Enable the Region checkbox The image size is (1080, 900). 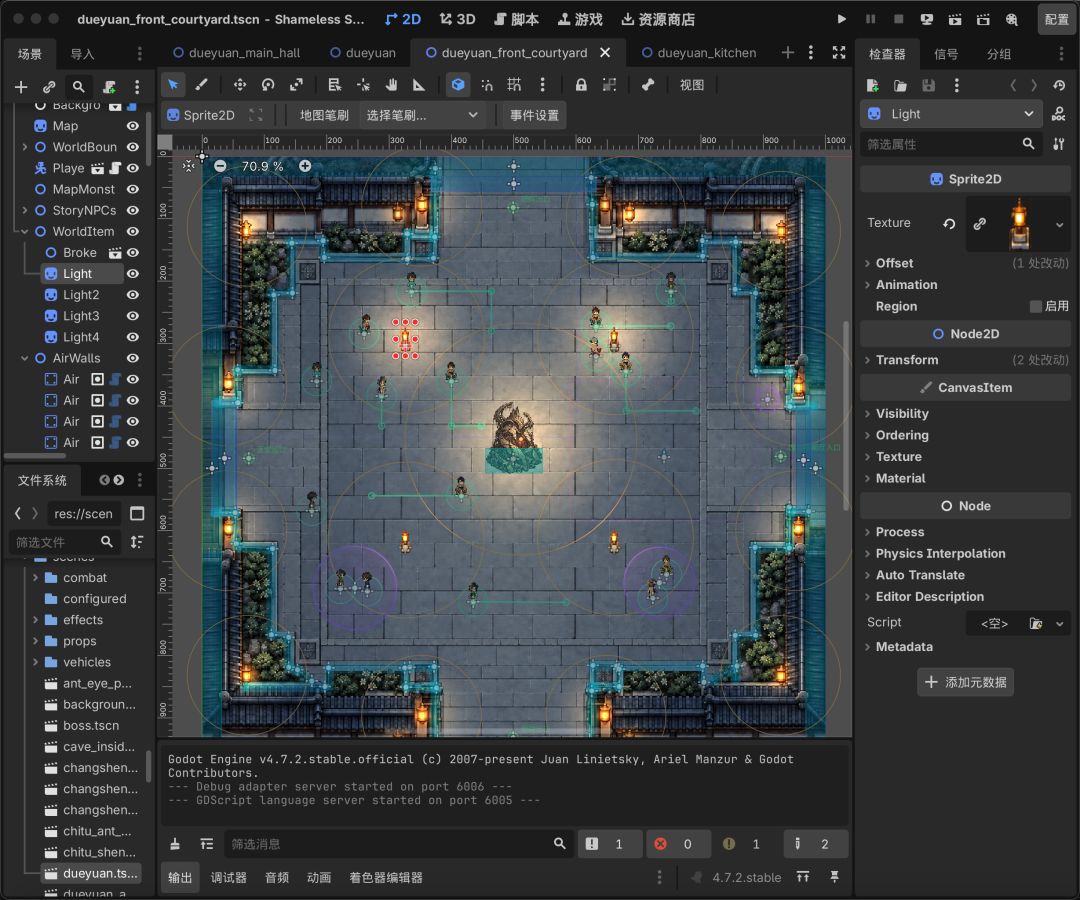tap(1035, 306)
